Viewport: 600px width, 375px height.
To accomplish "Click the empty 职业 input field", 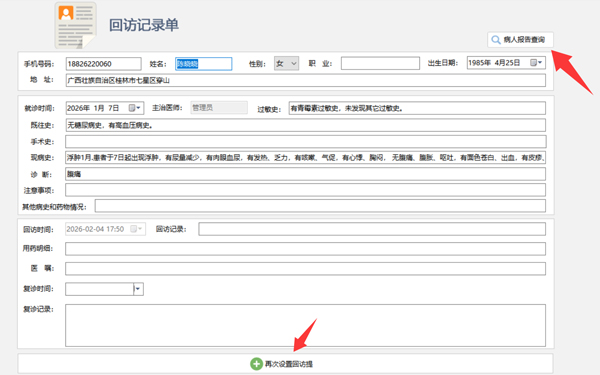I will coord(380,63).
